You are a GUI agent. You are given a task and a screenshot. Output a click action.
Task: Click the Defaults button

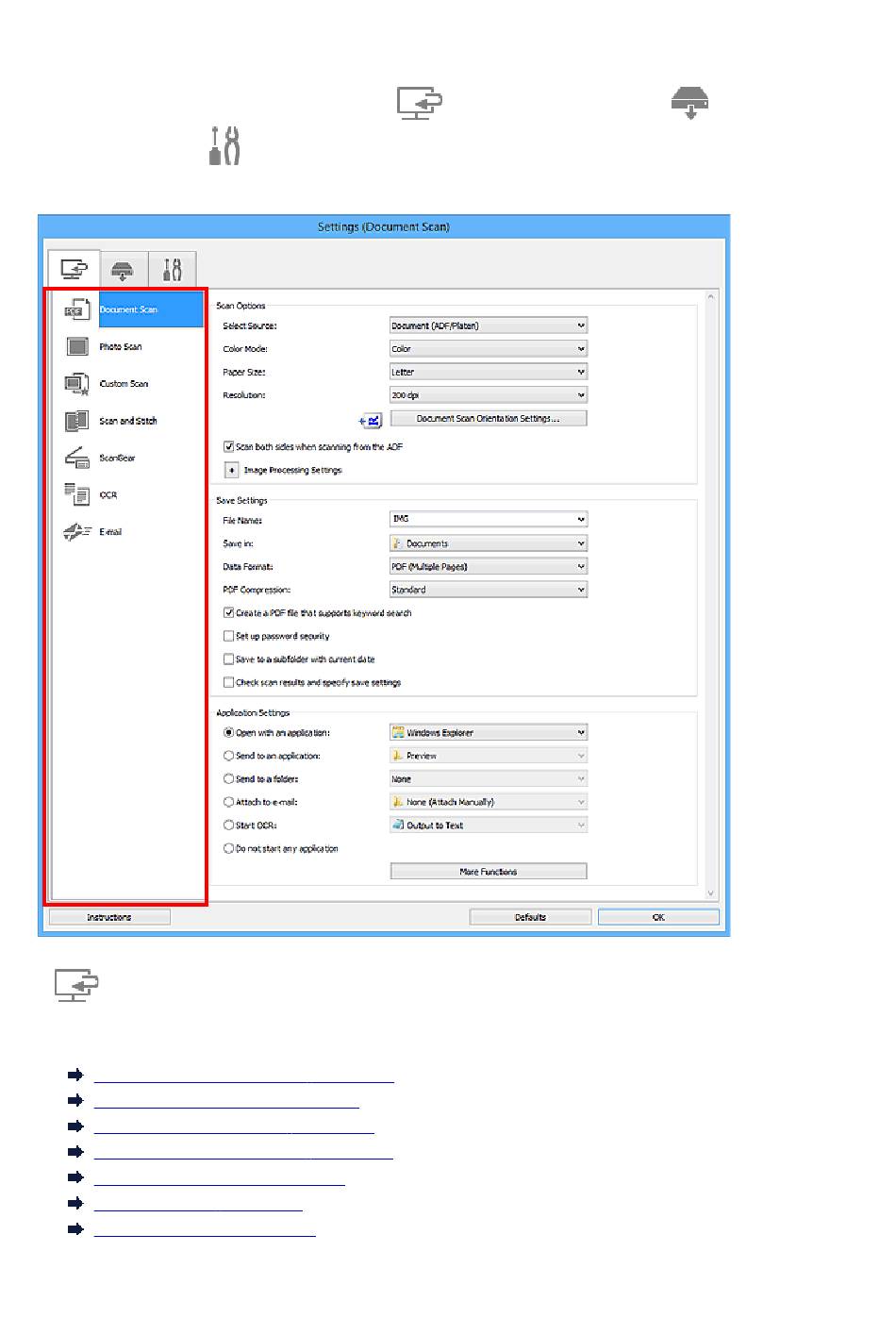(x=530, y=917)
